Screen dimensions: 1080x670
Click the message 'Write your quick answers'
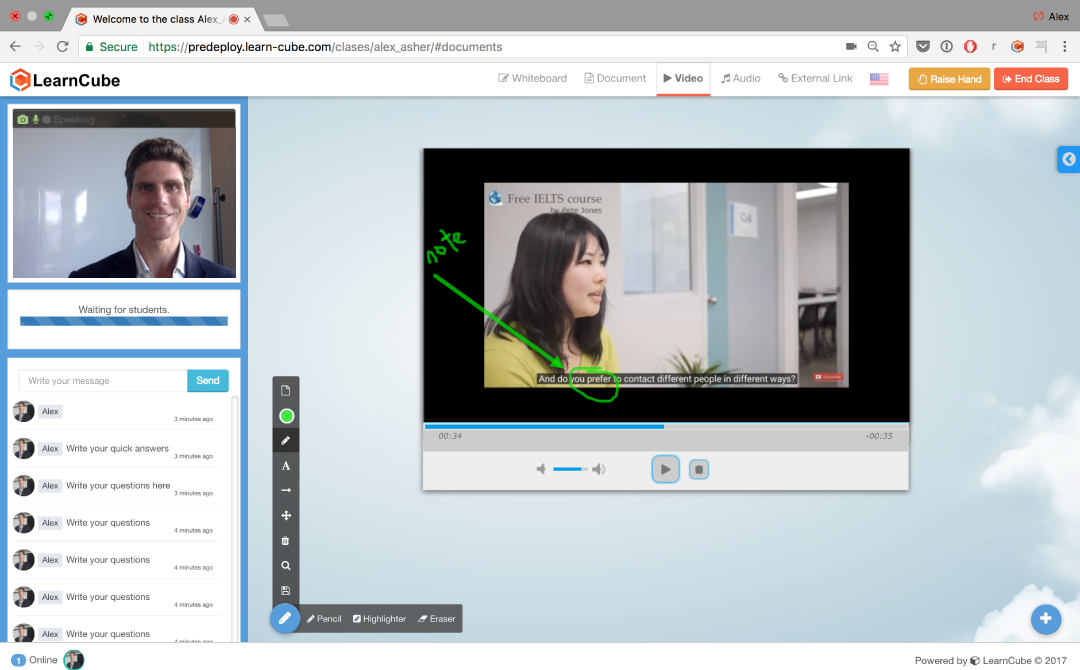coord(117,448)
